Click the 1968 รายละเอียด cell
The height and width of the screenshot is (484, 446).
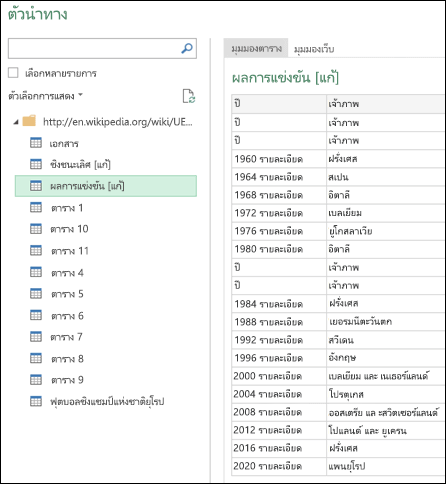279,195
